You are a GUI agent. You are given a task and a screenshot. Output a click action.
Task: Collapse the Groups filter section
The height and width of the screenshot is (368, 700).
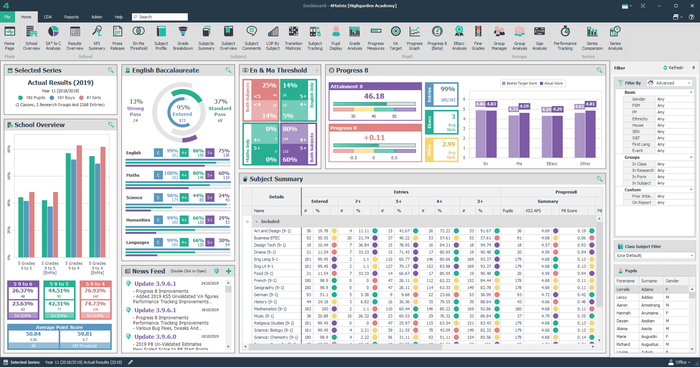pos(691,157)
